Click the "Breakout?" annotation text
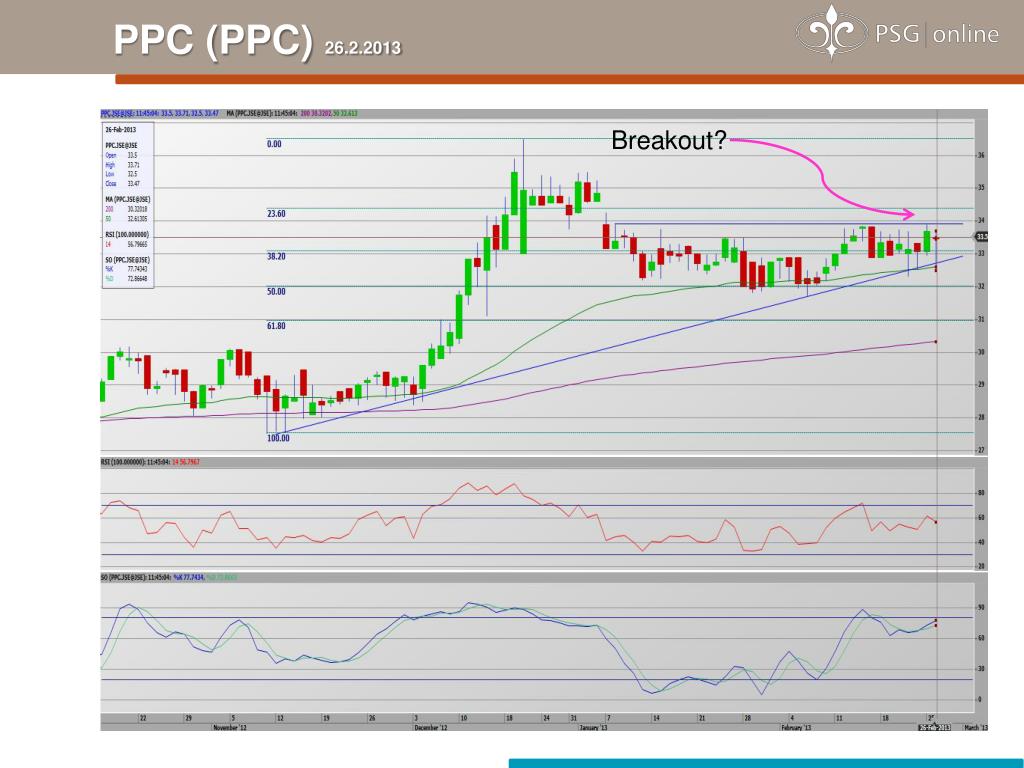This screenshot has height=768, width=1024. 669,140
